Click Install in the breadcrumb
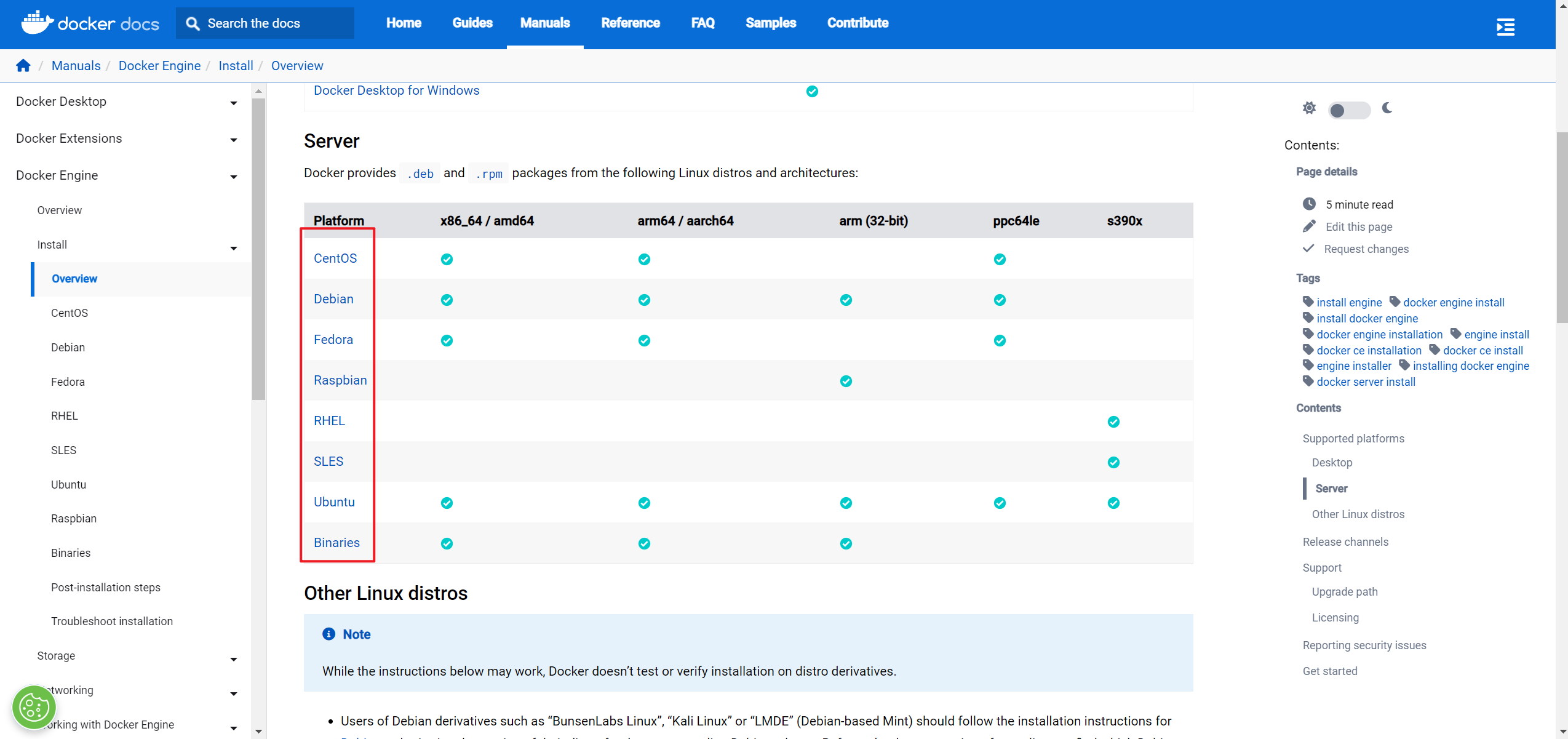 point(236,66)
